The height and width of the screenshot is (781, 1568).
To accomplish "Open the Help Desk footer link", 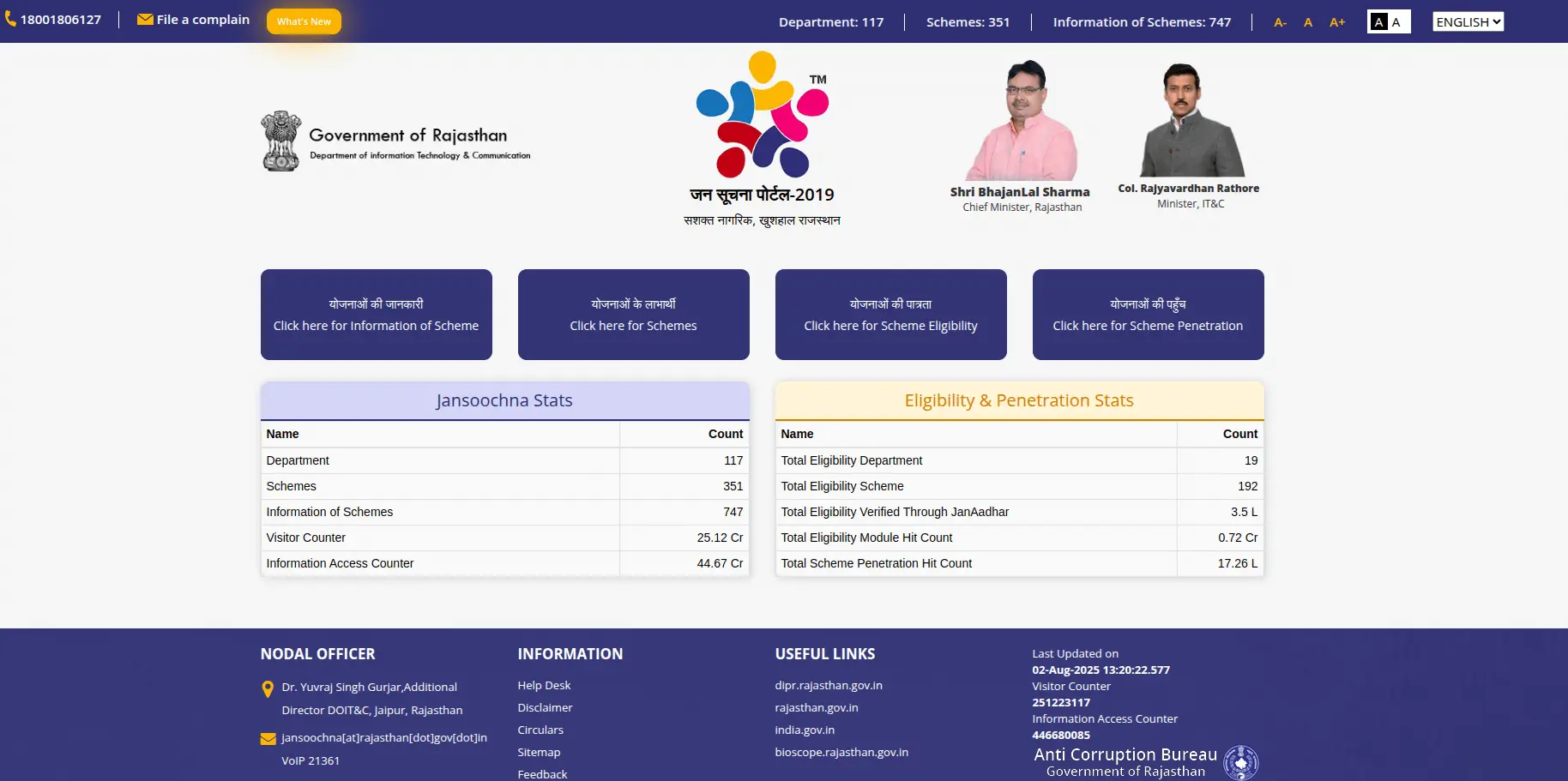I will pos(544,685).
